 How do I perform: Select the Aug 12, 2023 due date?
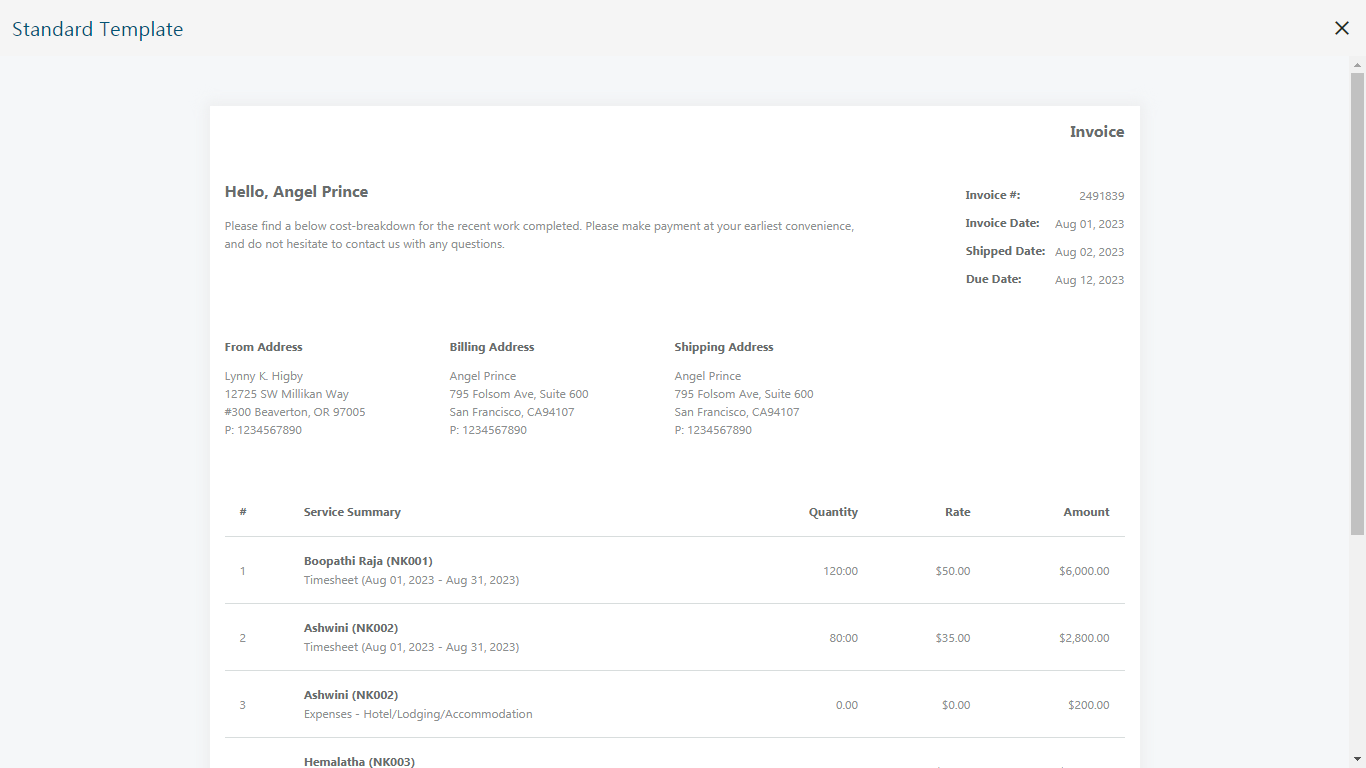coord(1089,280)
